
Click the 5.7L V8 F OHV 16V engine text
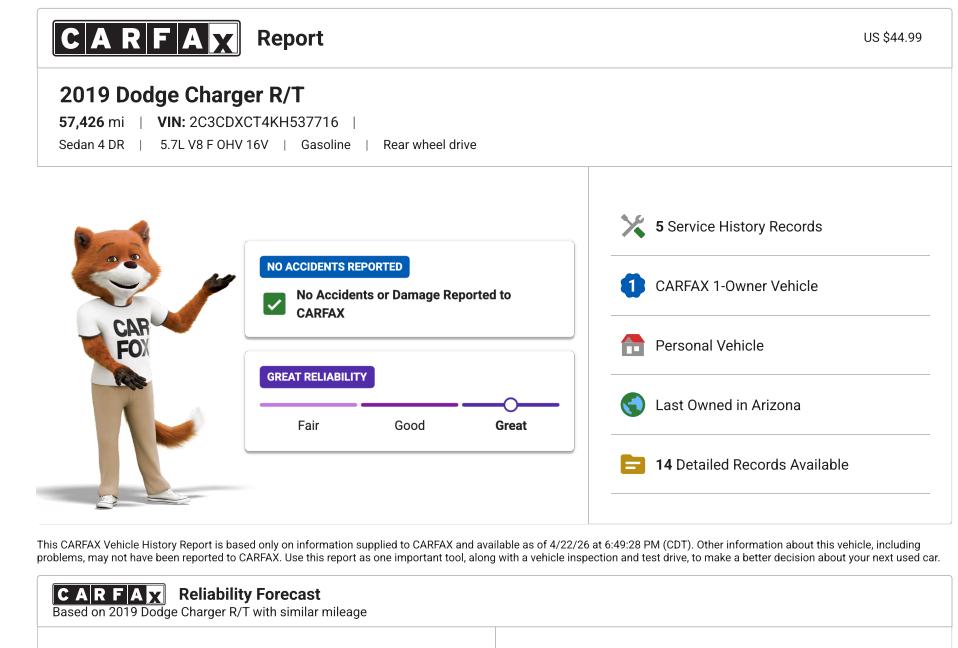[x=214, y=145]
